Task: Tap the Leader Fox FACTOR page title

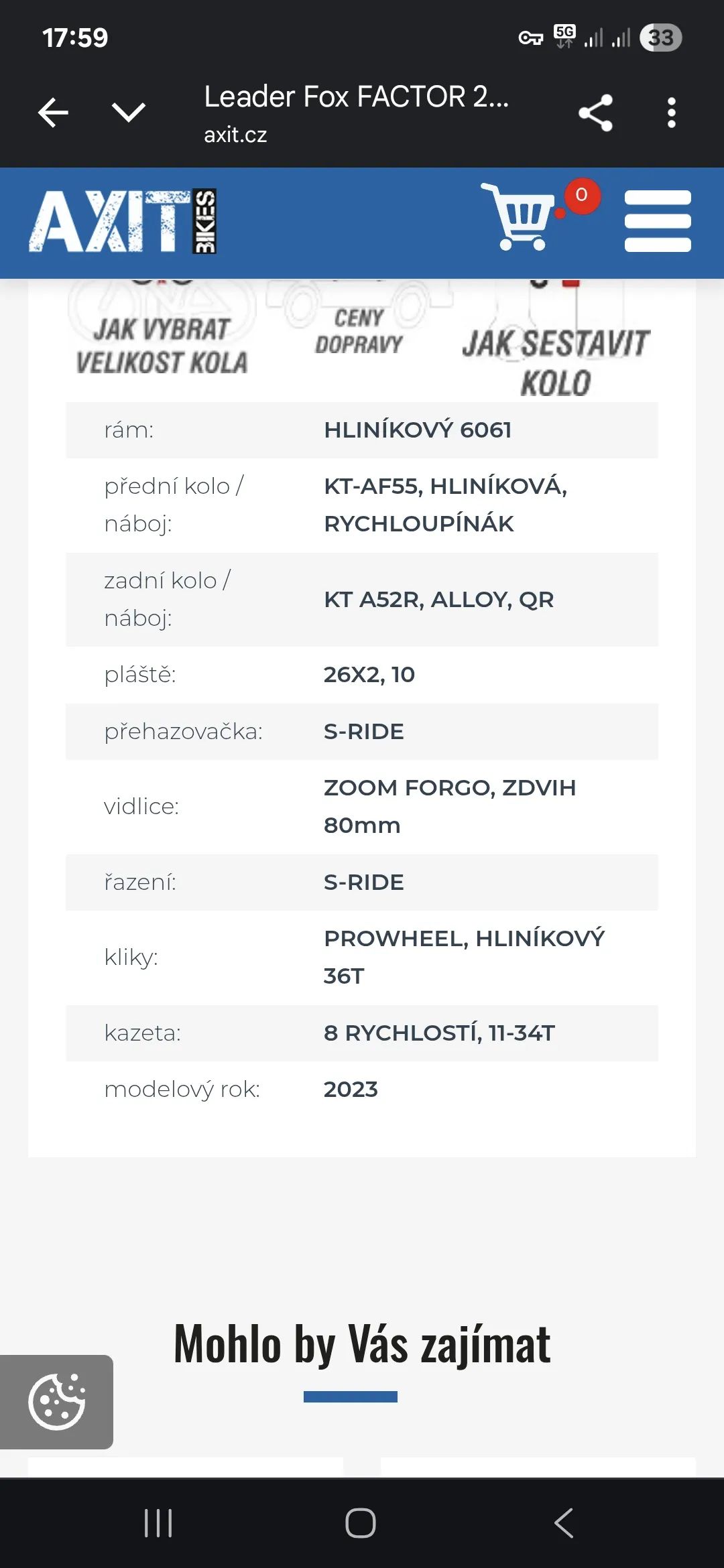Action: [357, 96]
